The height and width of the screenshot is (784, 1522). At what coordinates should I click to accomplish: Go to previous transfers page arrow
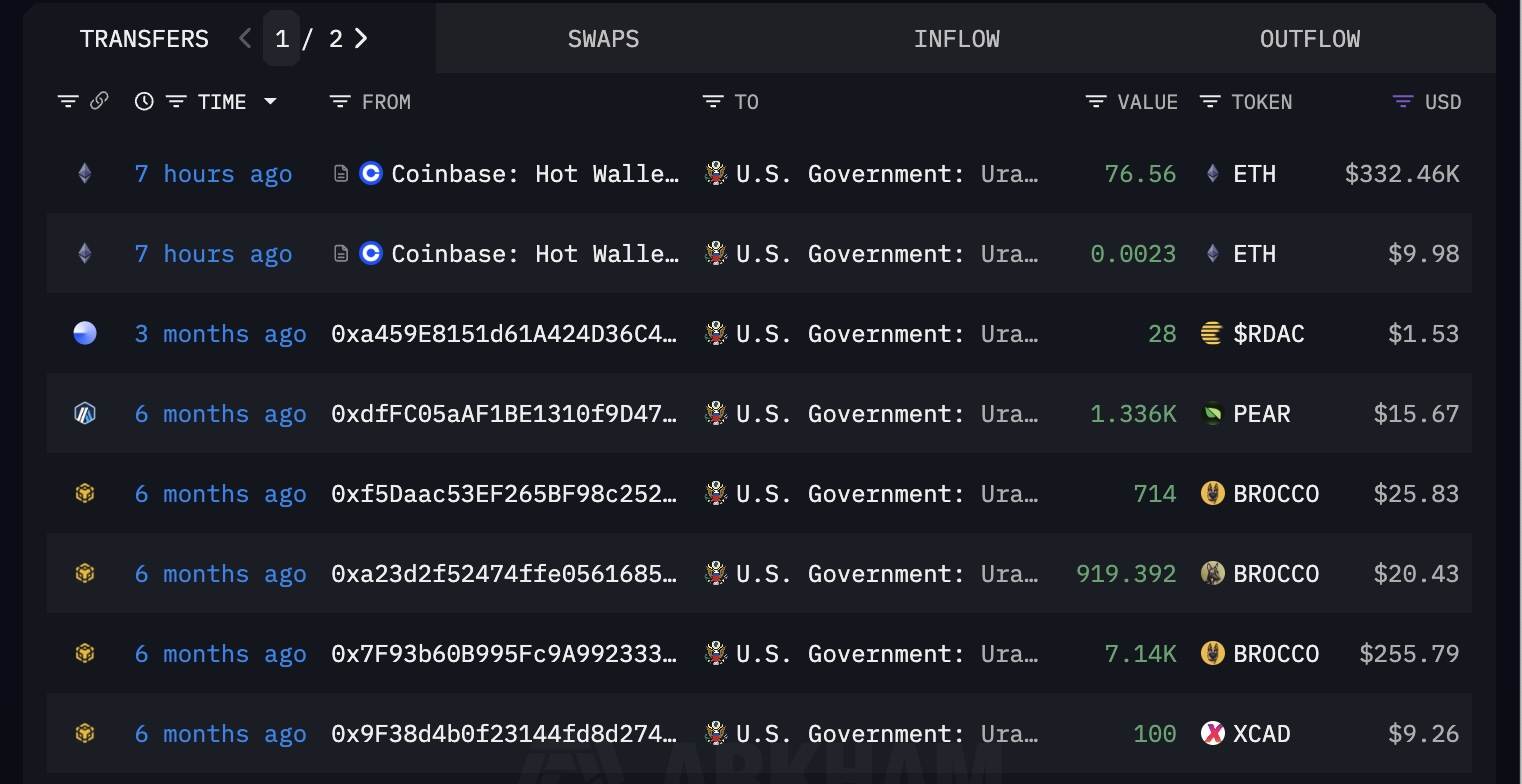245,39
